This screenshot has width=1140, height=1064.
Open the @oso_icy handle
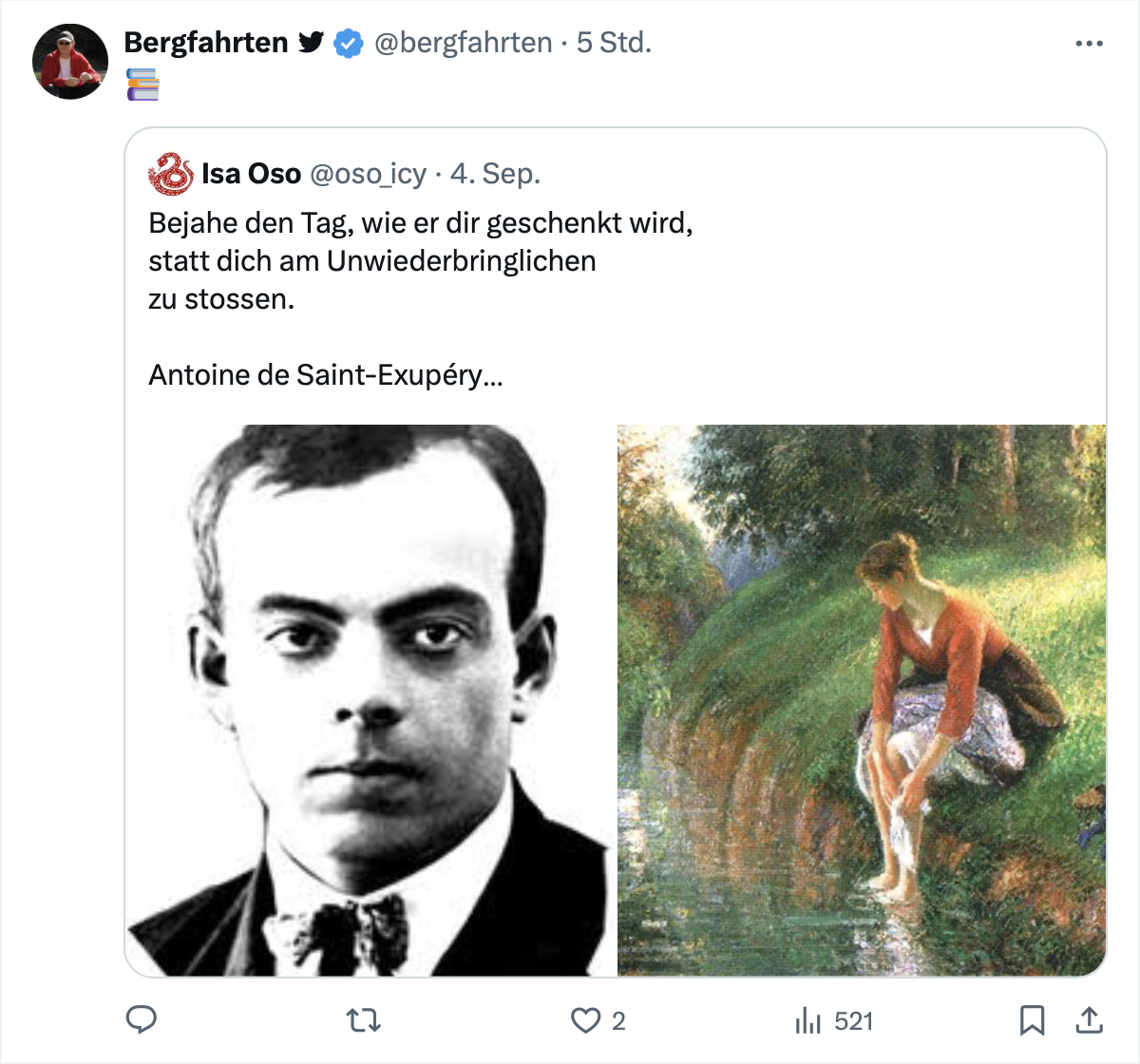pos(369,174)
